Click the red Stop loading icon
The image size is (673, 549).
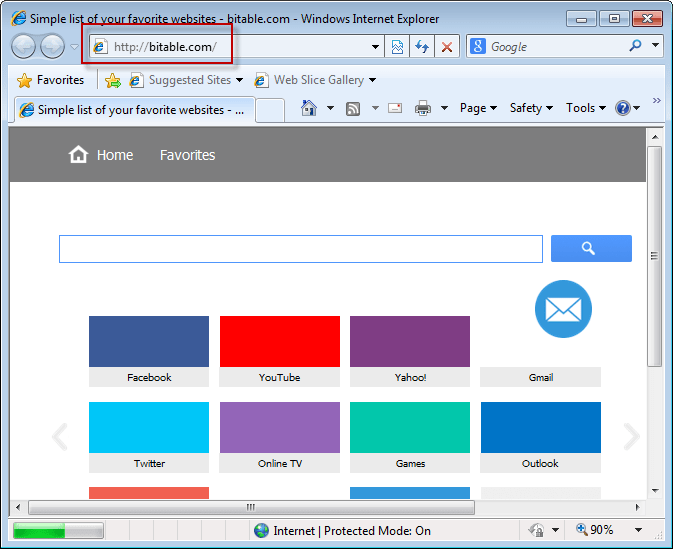[447, 47]
